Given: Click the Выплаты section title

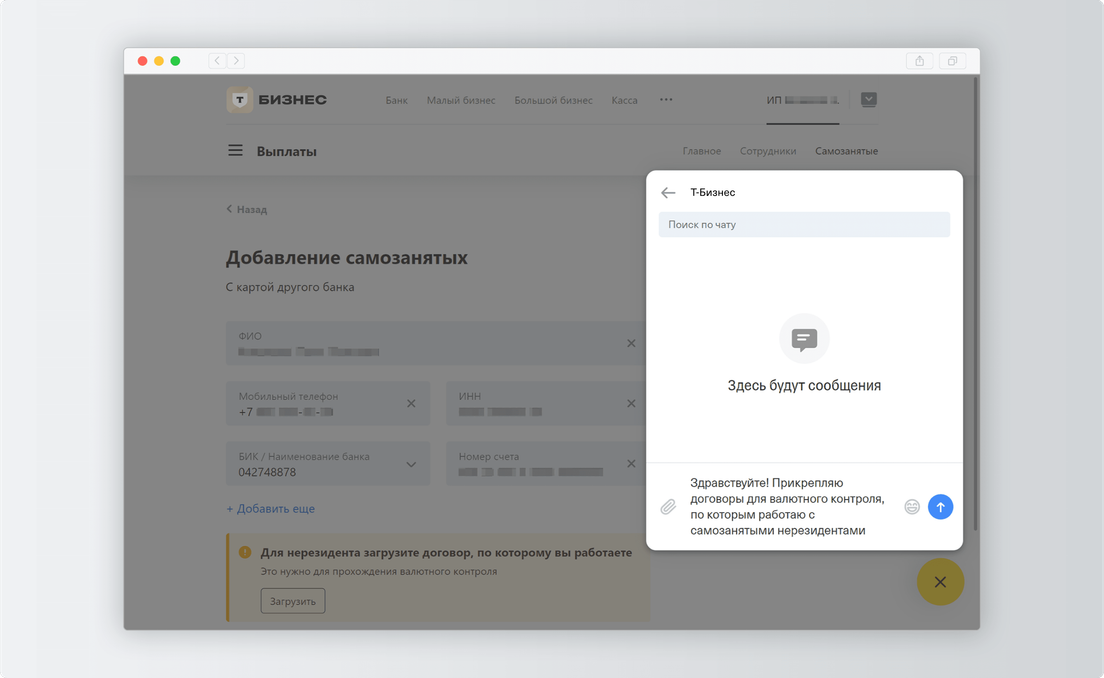Looking at the screenshot, I should (287, 151).
